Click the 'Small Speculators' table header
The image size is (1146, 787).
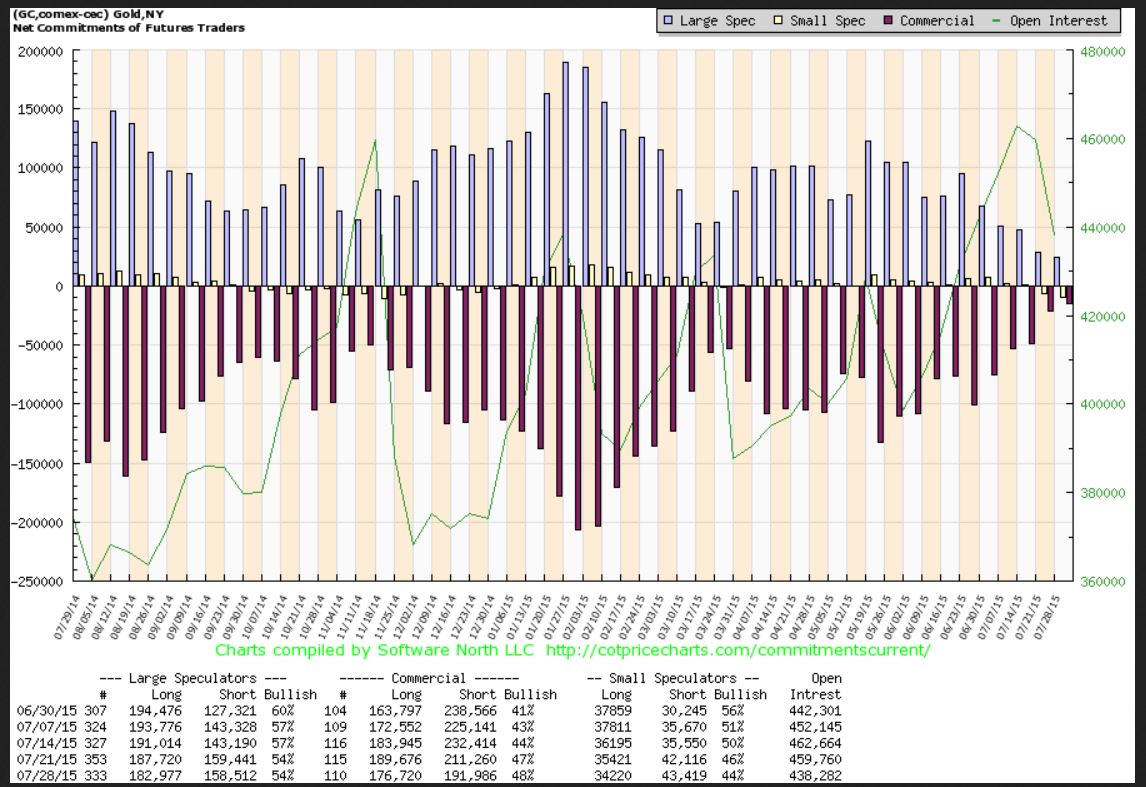click(x=677, y=678)
